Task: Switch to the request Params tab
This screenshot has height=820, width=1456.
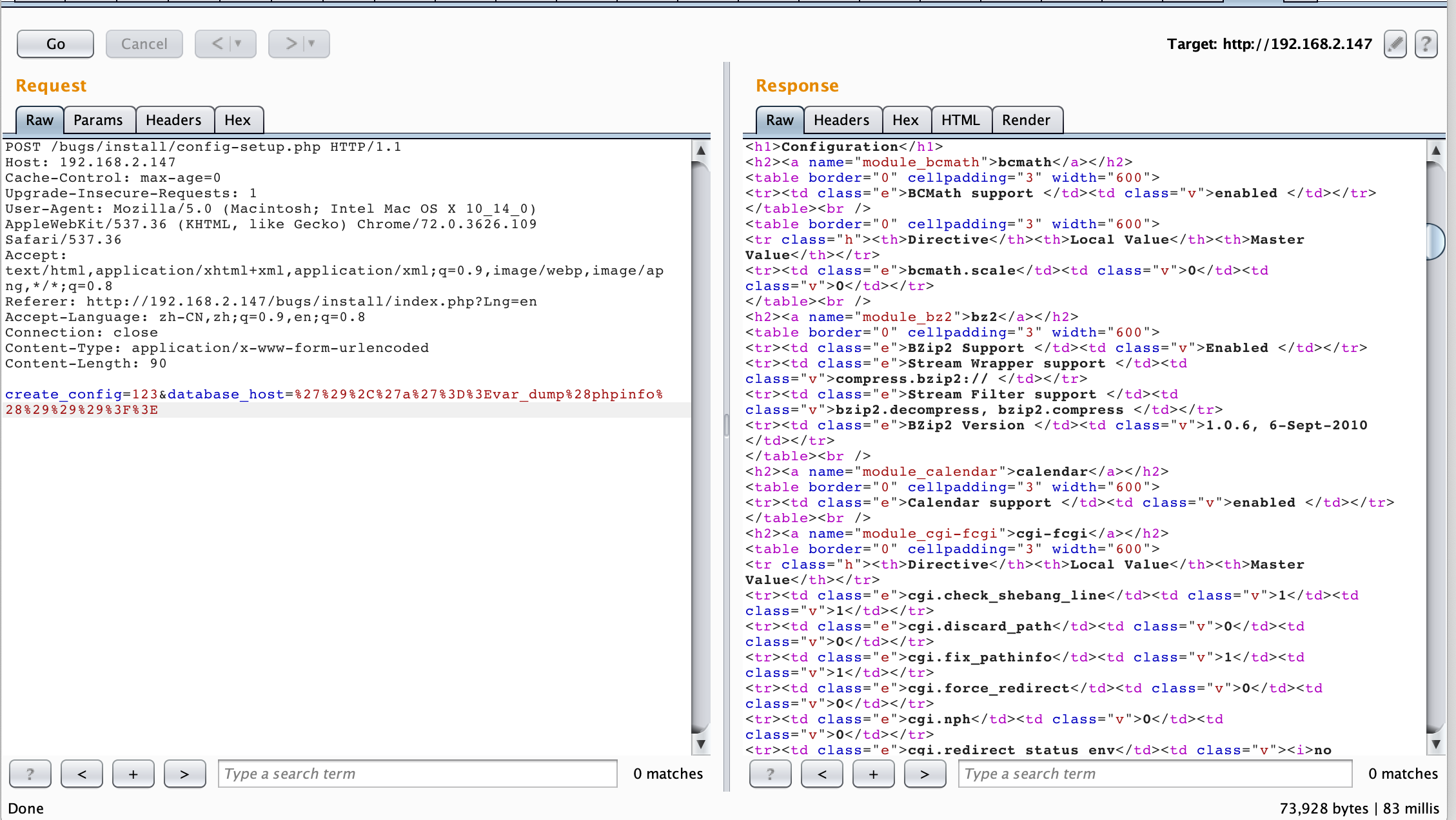Action: [x=98, y=120]
